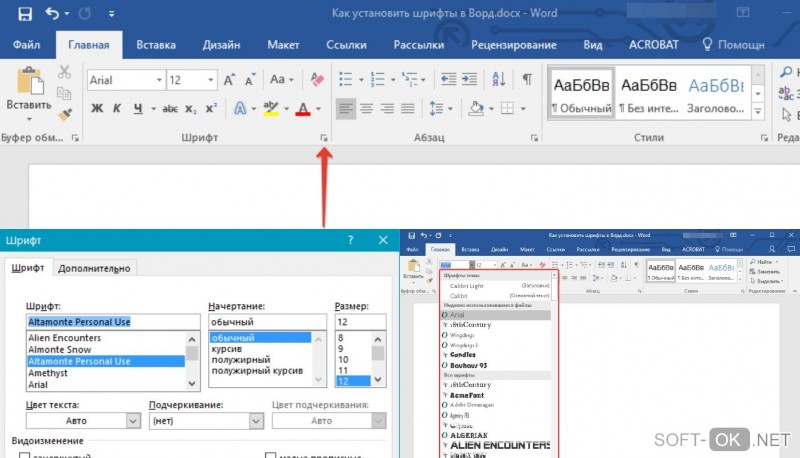This screenshot has height=458, width=800.
Task: Open the underline style dropdown arrow
Action: tap(153, 109)
